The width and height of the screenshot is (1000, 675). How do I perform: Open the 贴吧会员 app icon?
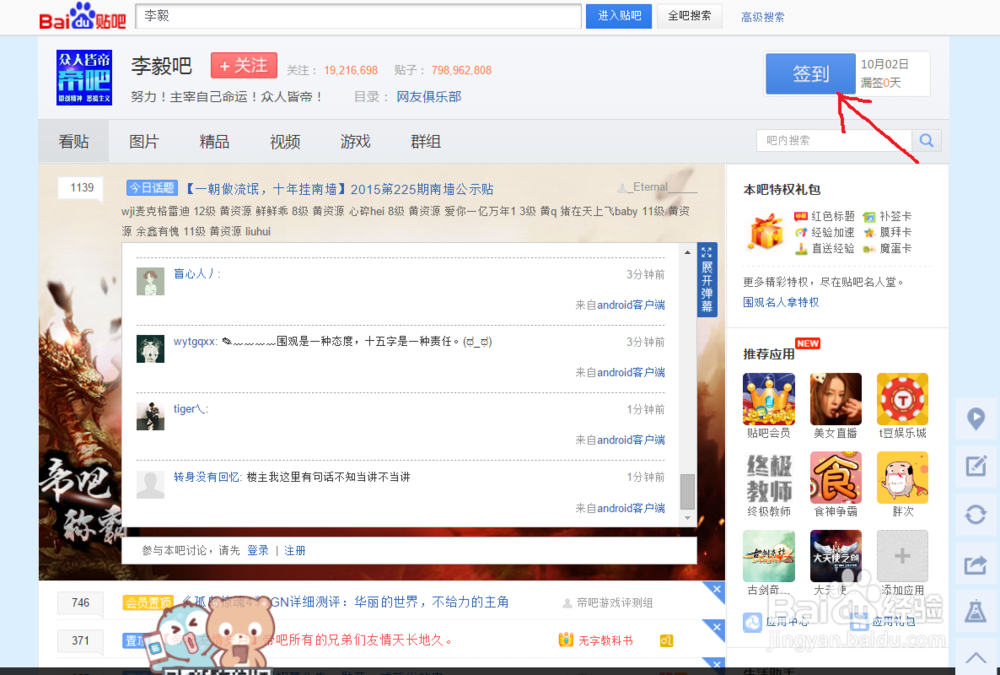(769, 399)
